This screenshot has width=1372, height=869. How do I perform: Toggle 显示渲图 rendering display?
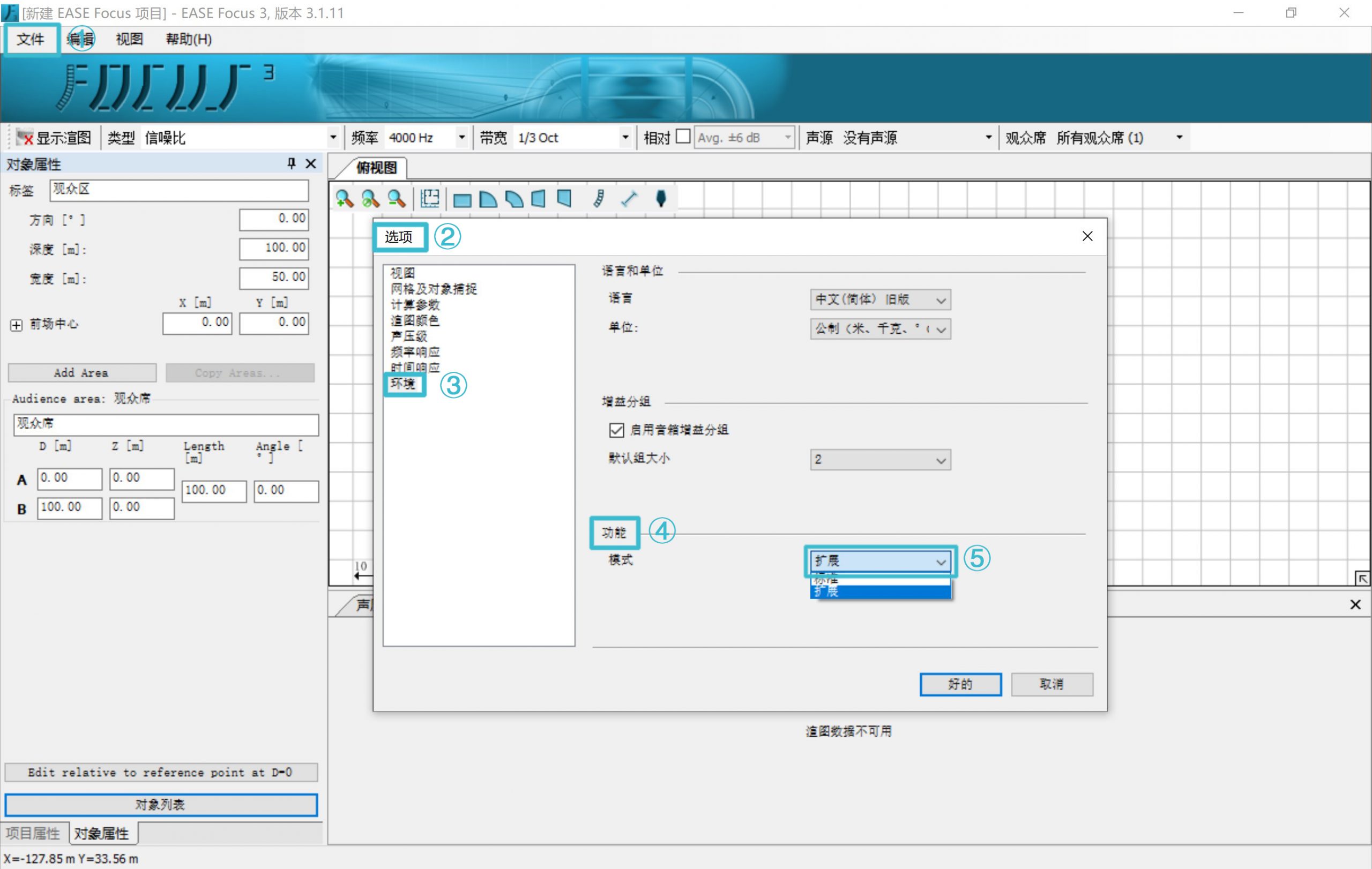pyautogui.click(x=57, y=137)
